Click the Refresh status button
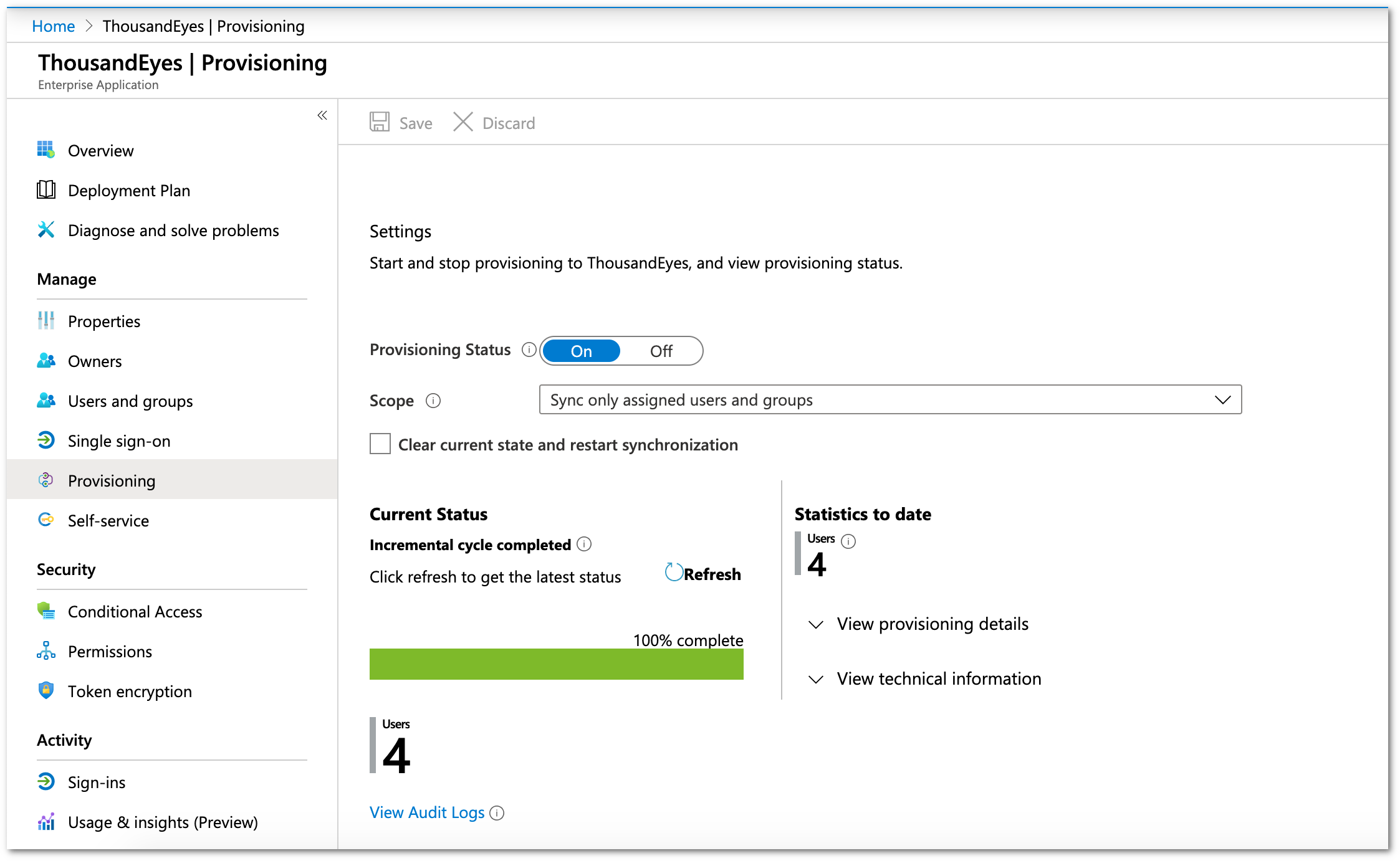The height and width of the screenshot is (861, 1400). [703, 573]
